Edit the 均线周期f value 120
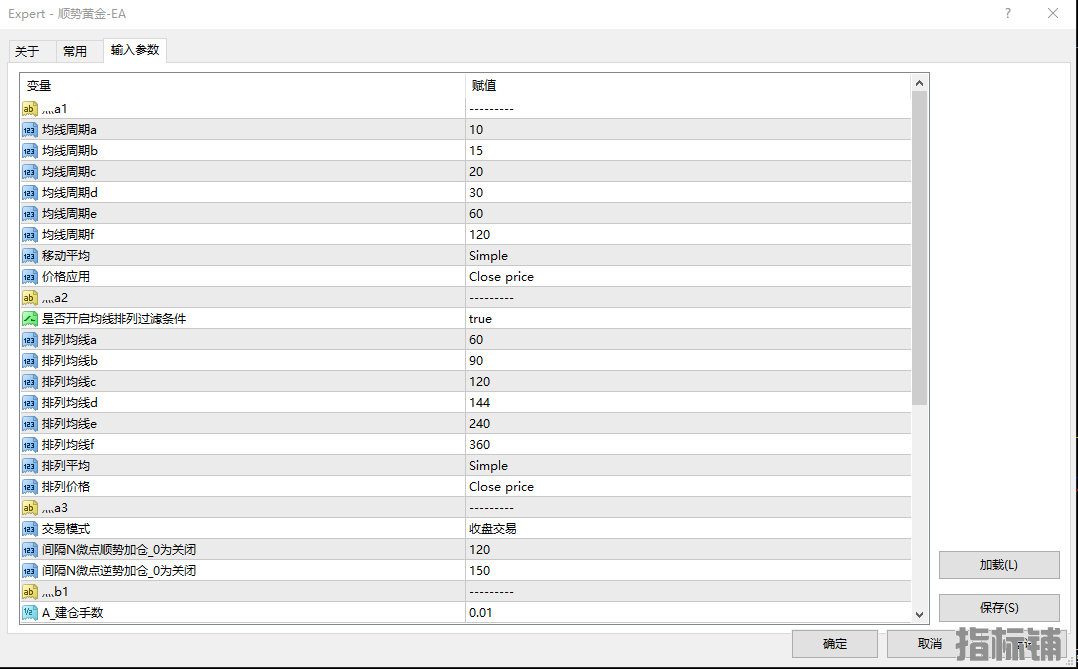The width and height of the screenshot is (1078, 669). [688, 234]
